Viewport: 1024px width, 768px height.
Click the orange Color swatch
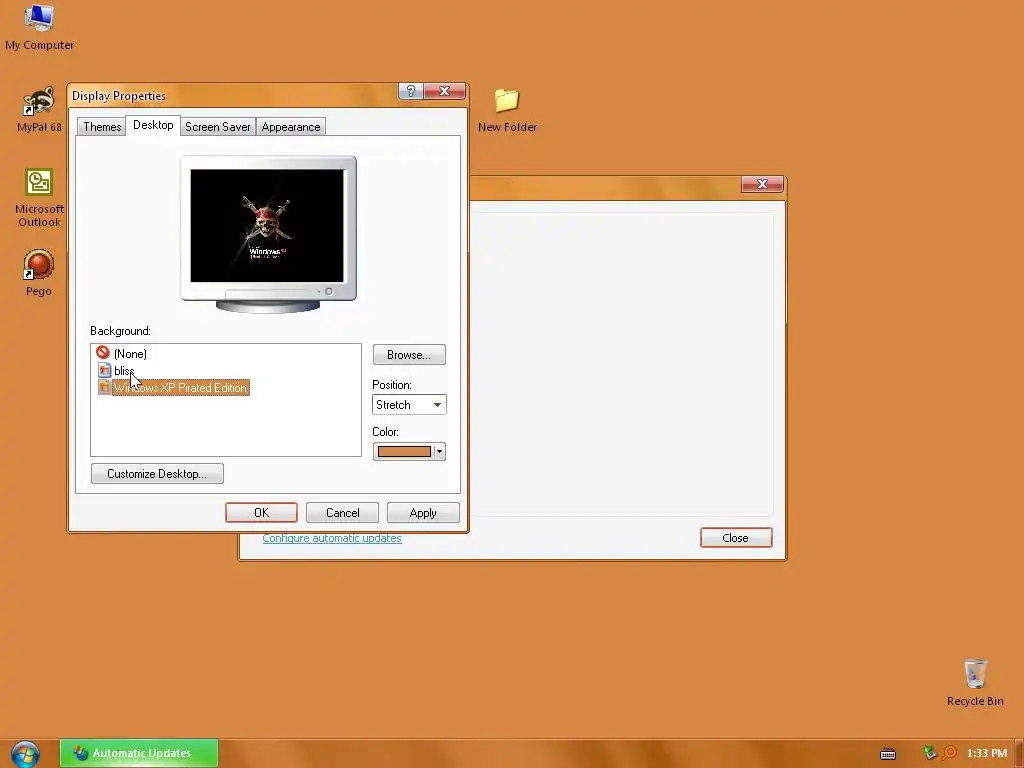click(x=404, y=451)
